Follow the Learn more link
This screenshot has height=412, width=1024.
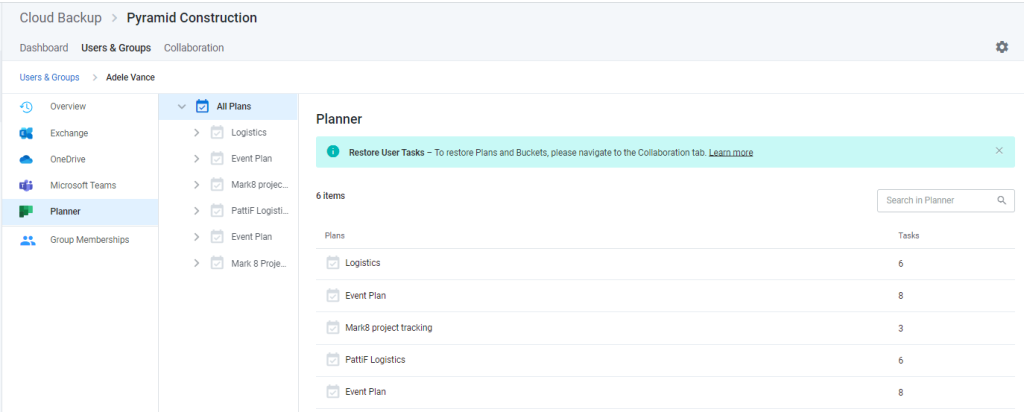tap(731, 152)
